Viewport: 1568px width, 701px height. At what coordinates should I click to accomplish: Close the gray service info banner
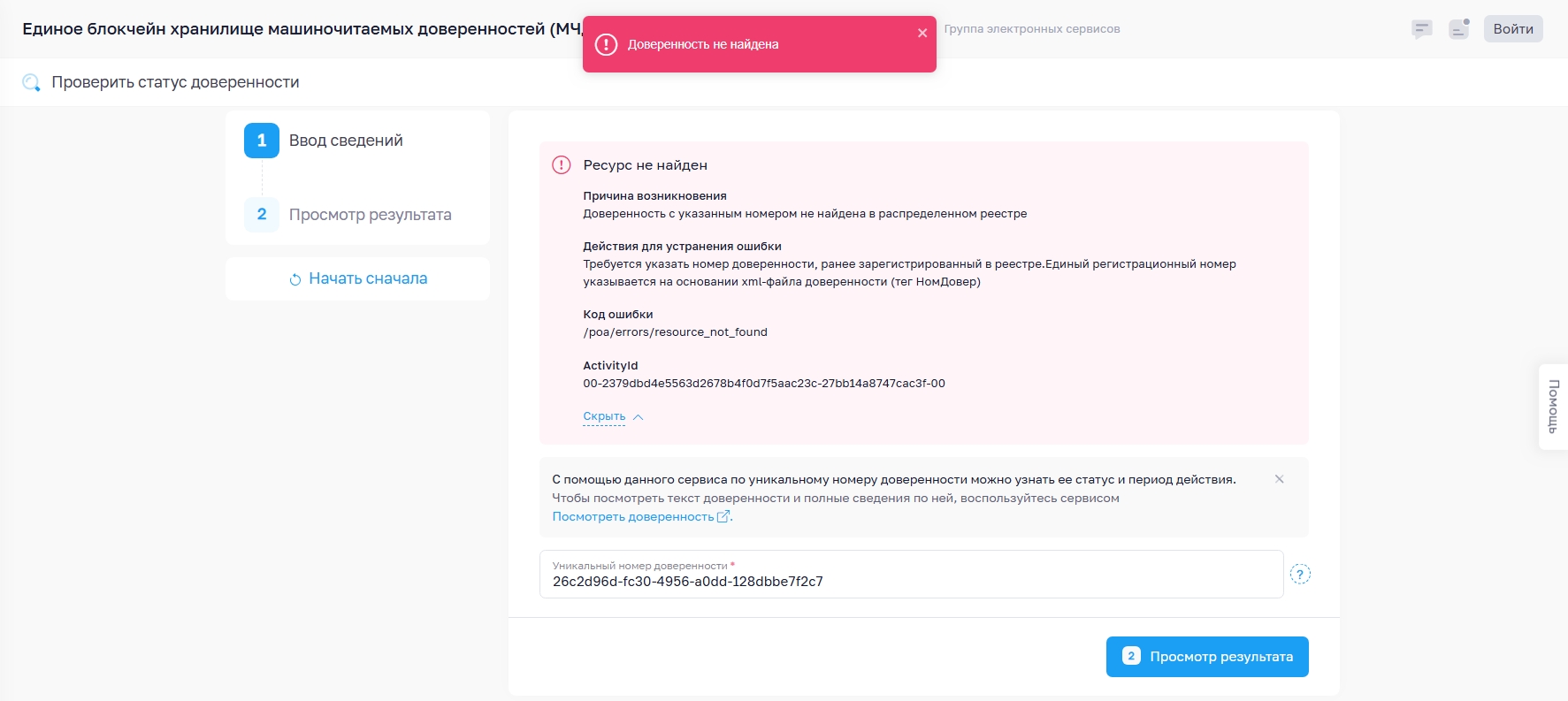[x=1279, y=479]
